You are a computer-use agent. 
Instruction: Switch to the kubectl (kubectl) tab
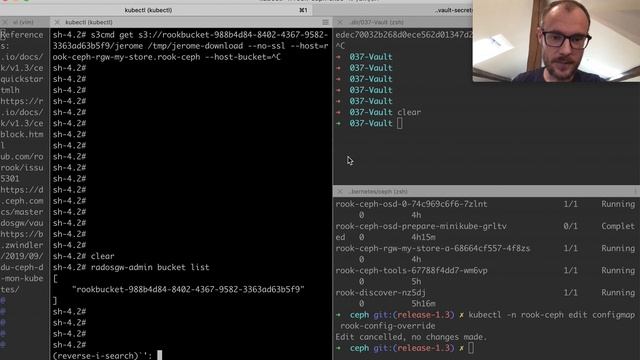[148, 10]
